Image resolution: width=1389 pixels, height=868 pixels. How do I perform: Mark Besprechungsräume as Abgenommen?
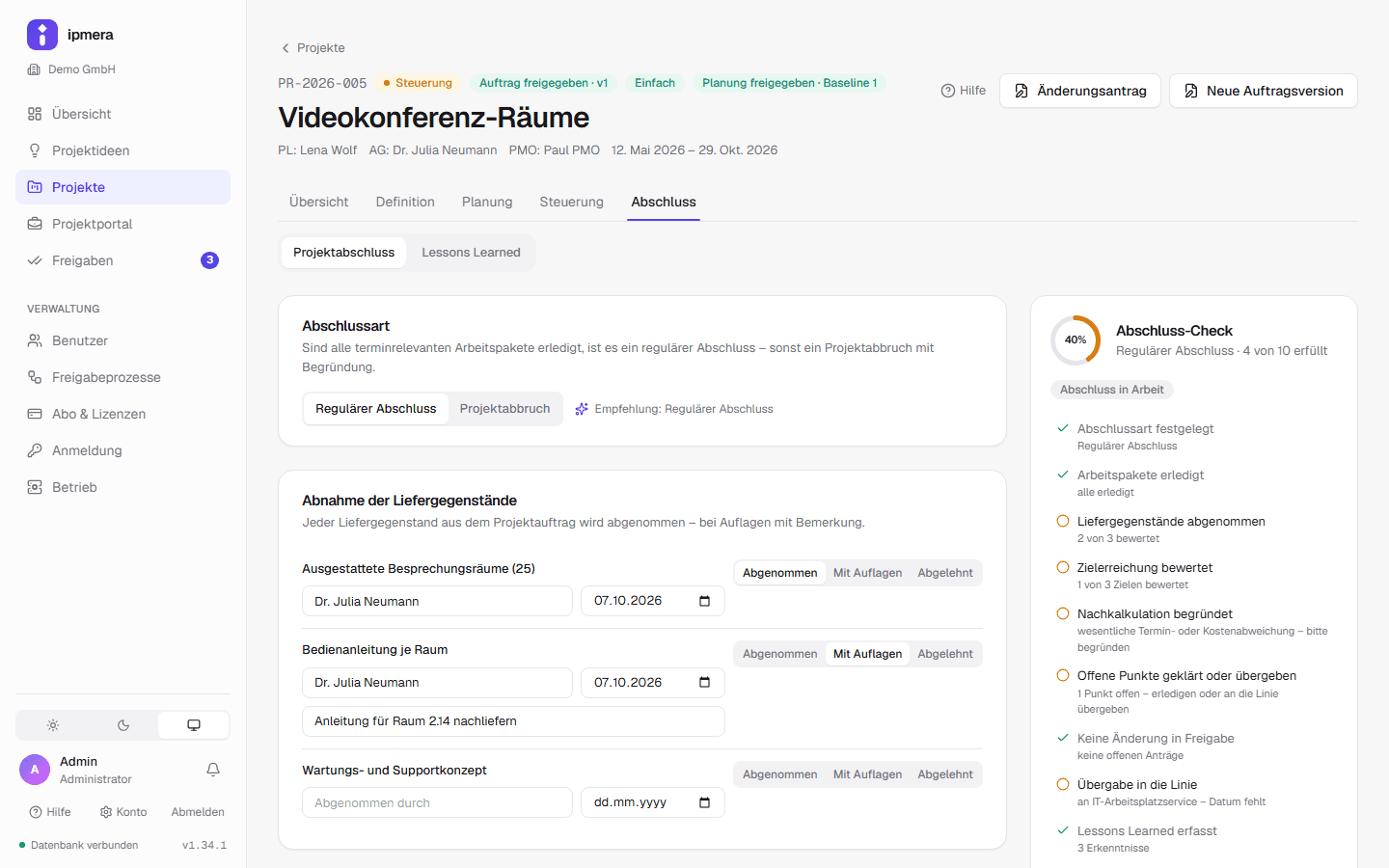780,573
